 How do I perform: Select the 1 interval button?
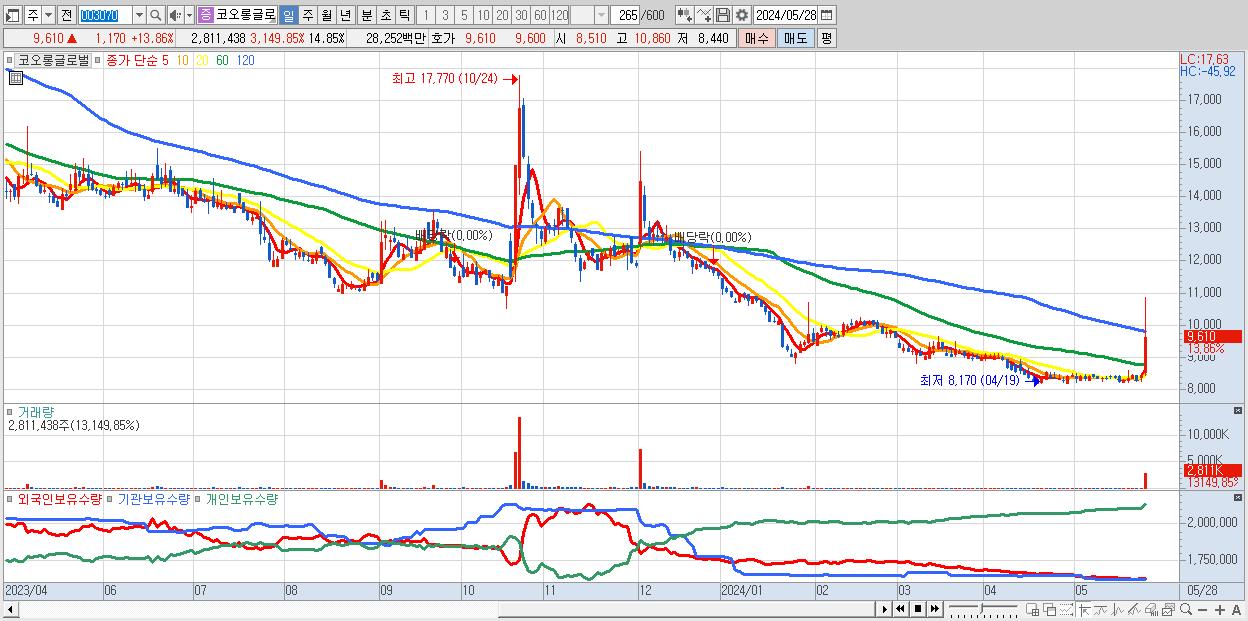pos(426,15)
